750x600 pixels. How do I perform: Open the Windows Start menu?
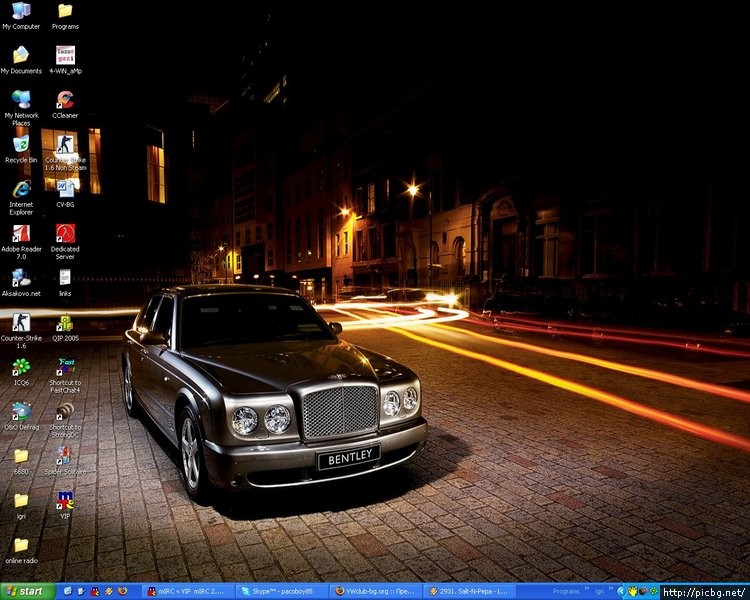pos(28,591)
